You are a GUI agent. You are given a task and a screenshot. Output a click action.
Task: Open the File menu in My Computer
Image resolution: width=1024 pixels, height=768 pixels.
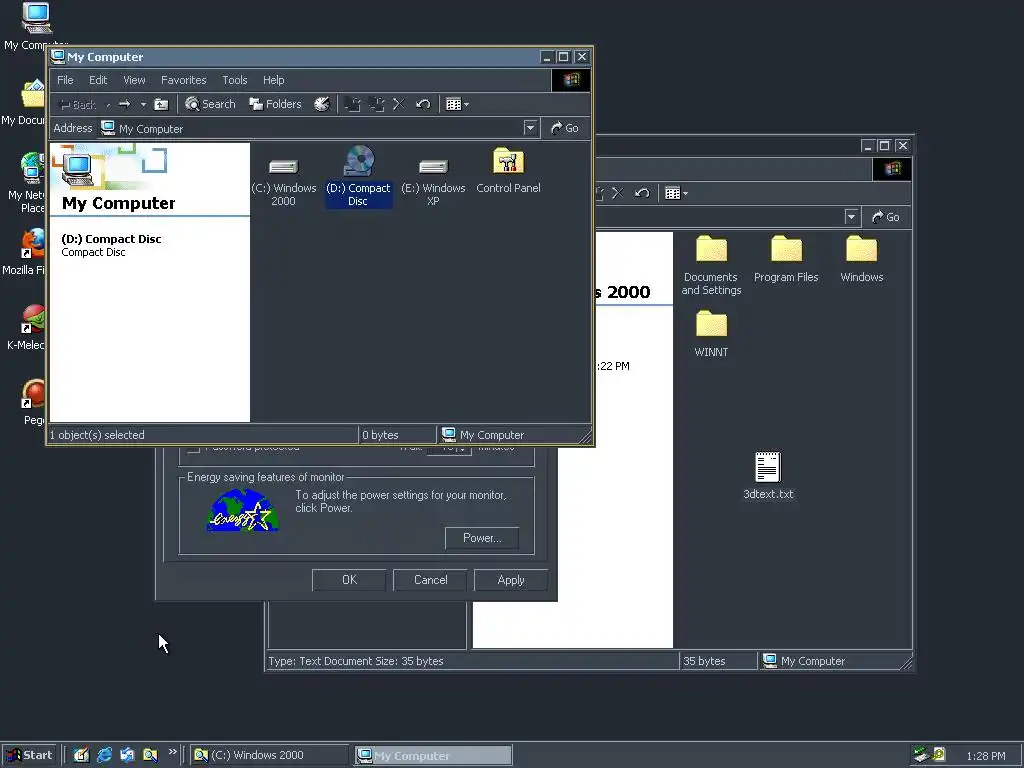coord(65,80)
